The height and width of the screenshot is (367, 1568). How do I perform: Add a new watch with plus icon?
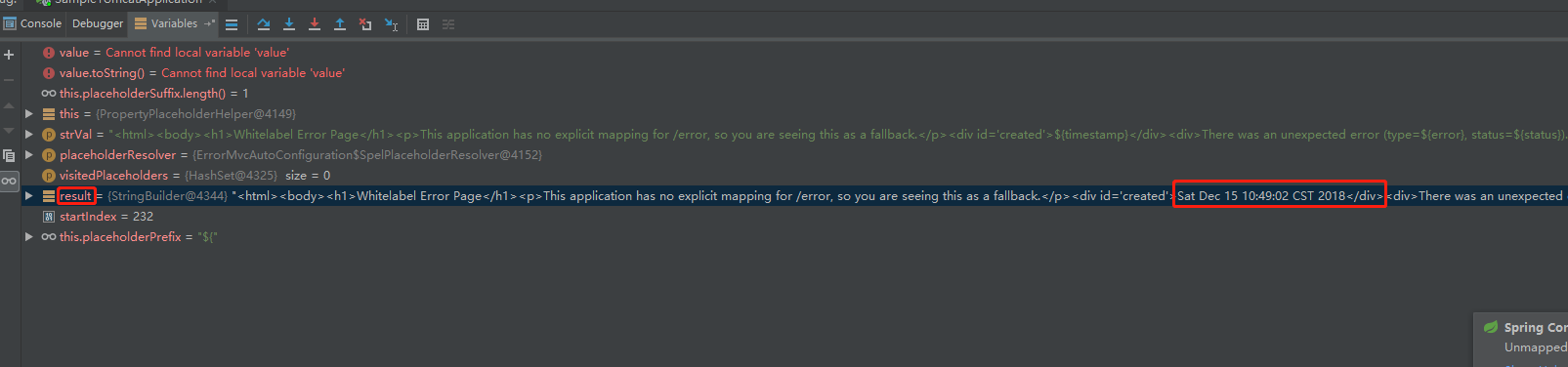coord(9,55)
